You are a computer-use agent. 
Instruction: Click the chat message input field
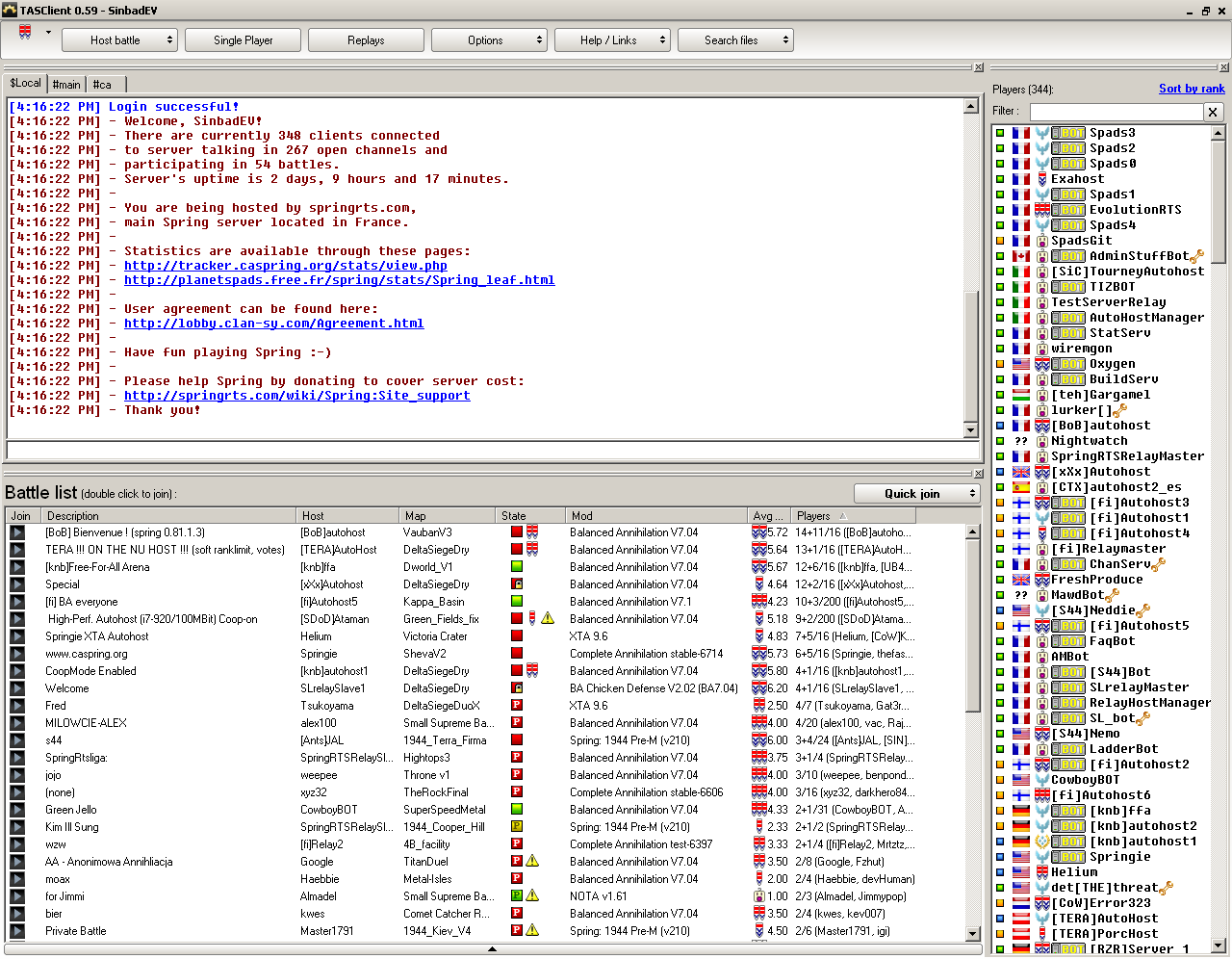click(x=493, y=451)
